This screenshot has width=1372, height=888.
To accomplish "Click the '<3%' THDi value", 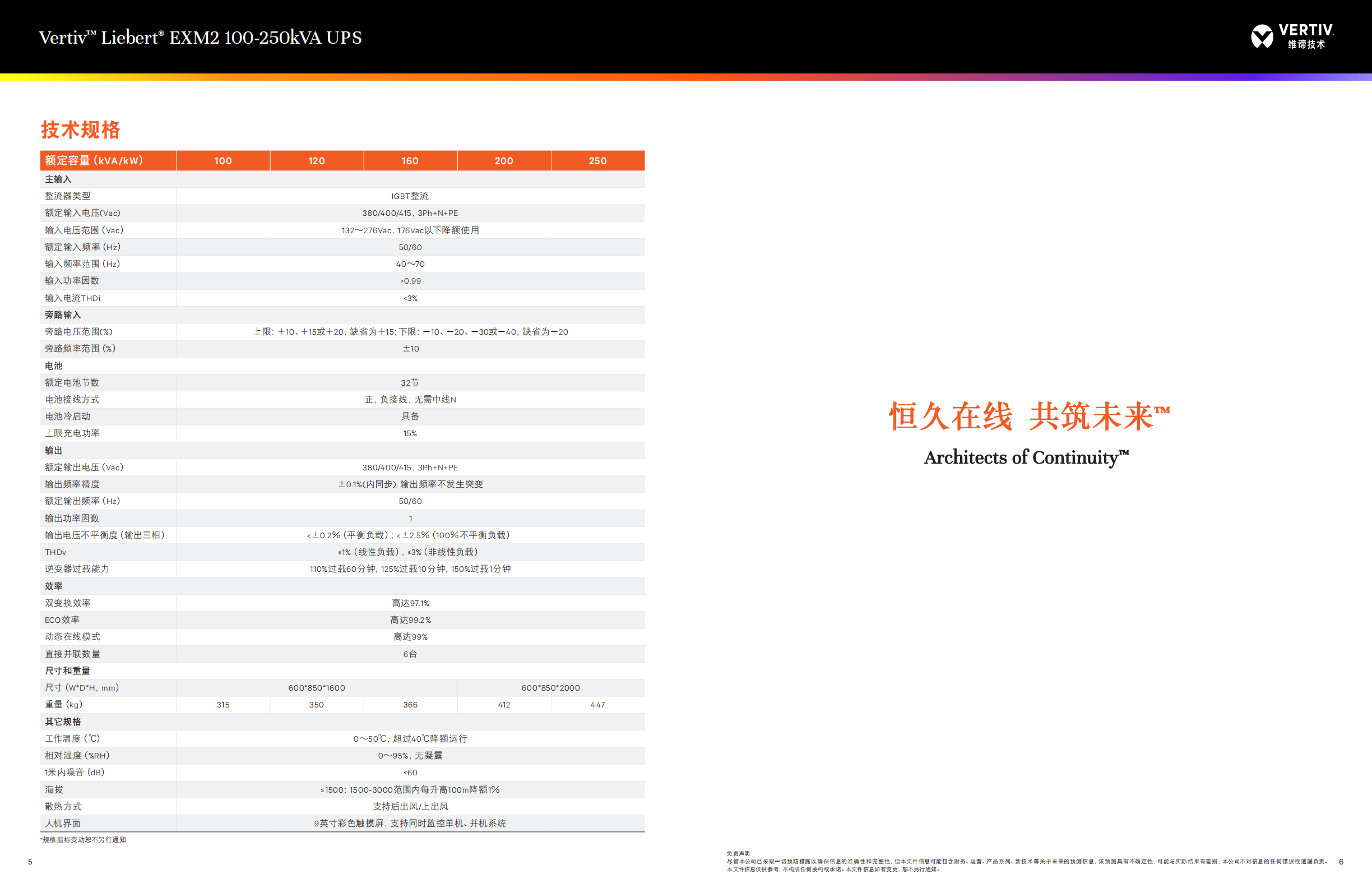I will pos(410,298).
